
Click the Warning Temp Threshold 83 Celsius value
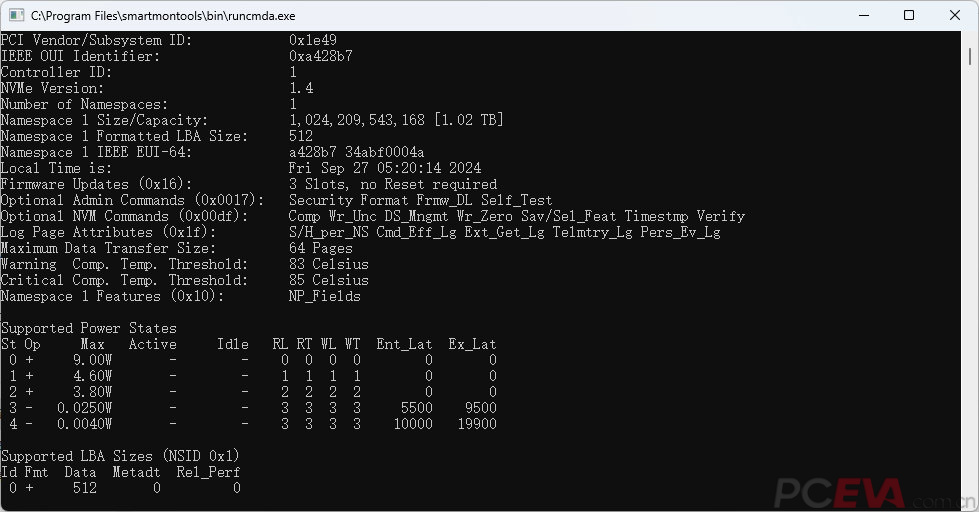point(328,264)
